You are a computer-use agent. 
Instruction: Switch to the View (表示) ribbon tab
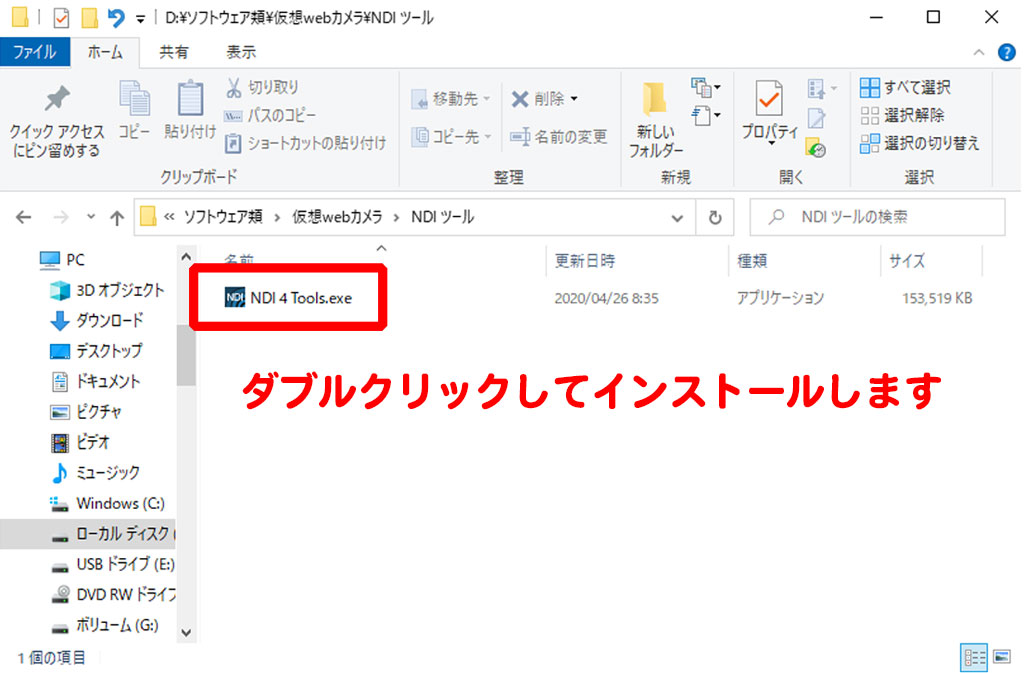tap(240, 52)
